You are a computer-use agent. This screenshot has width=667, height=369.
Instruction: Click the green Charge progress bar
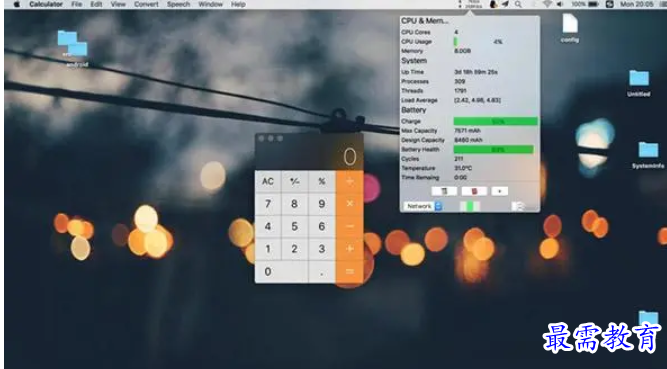pyautogui.click(x=496, y=121)
